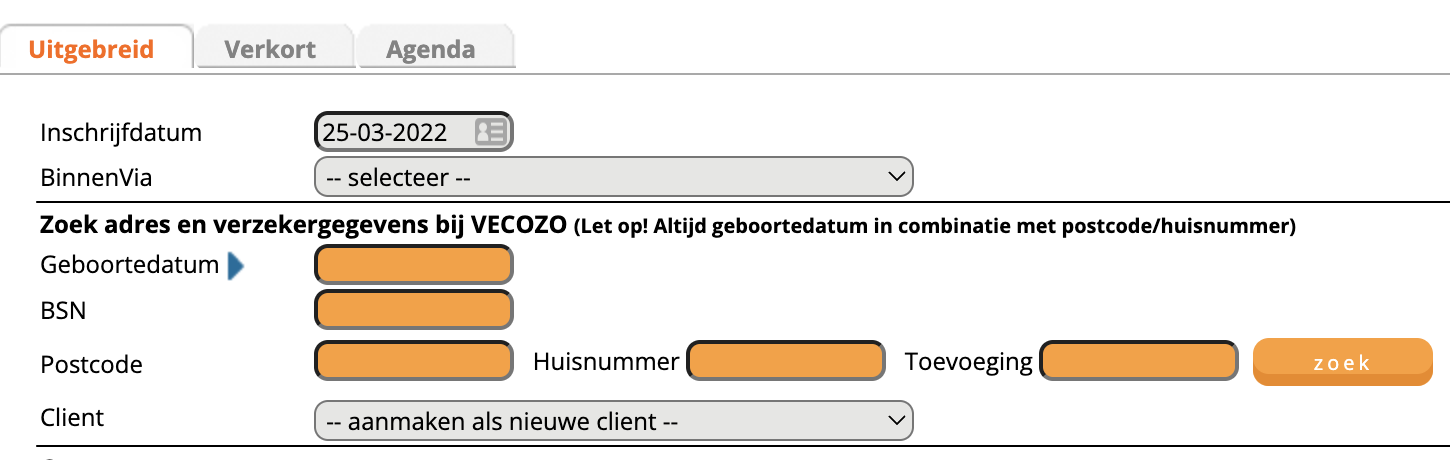Focus the Huisnummer input field
1450x460 pixels.
tap(786, 361)
